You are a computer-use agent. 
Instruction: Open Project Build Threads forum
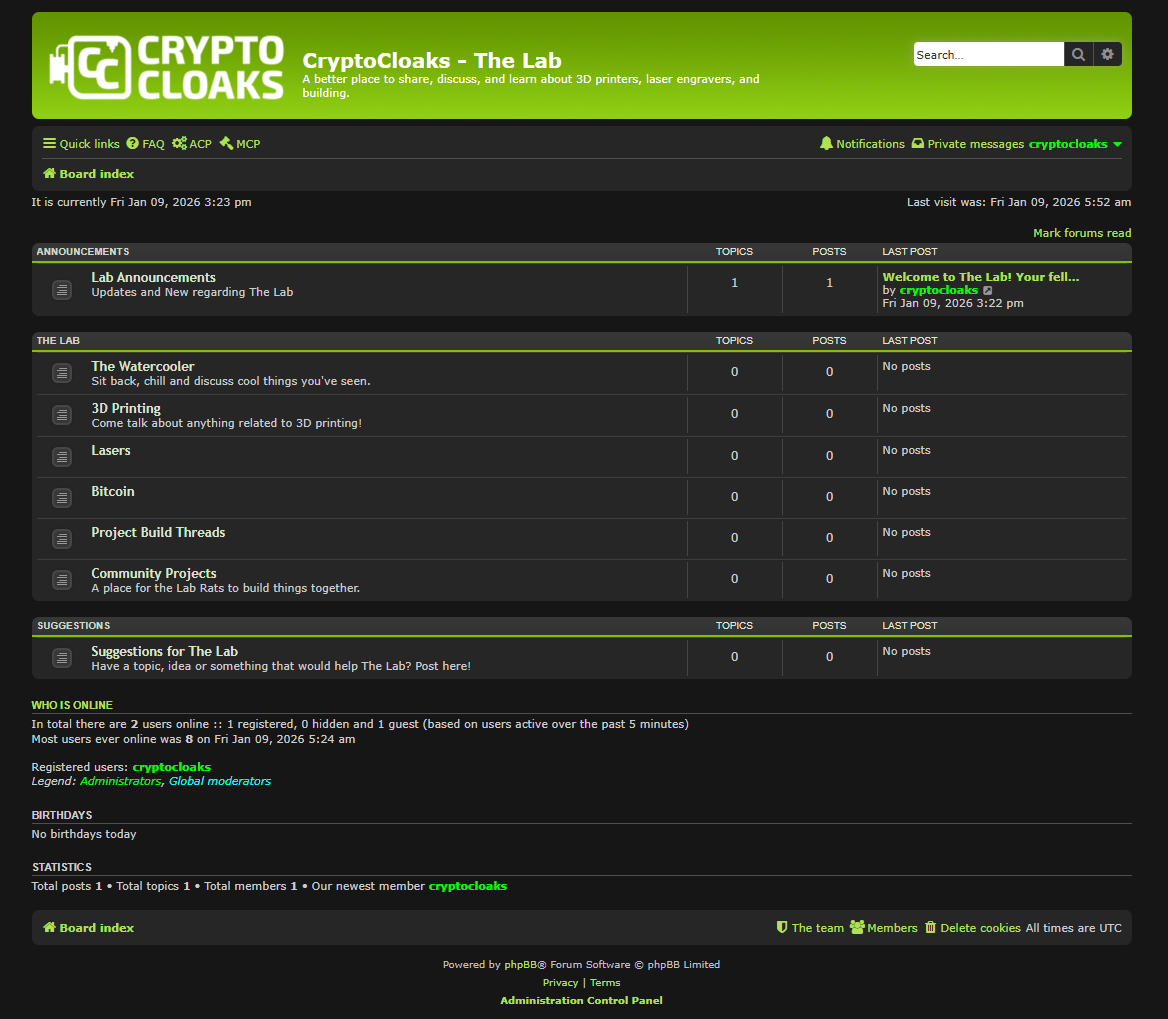(x=158, y=532)
